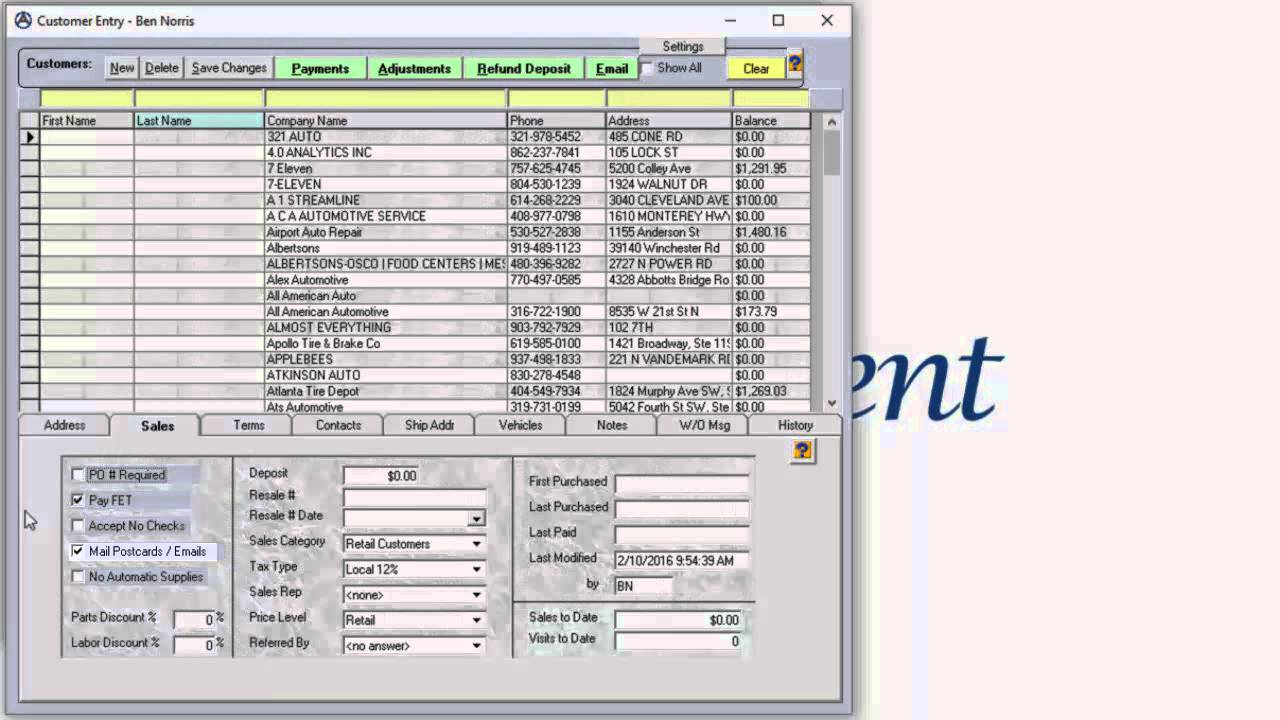The height and width of the screenshot is (720, 1280).
Task: Toggle the Show All checkbox
Action: point(647,68)
